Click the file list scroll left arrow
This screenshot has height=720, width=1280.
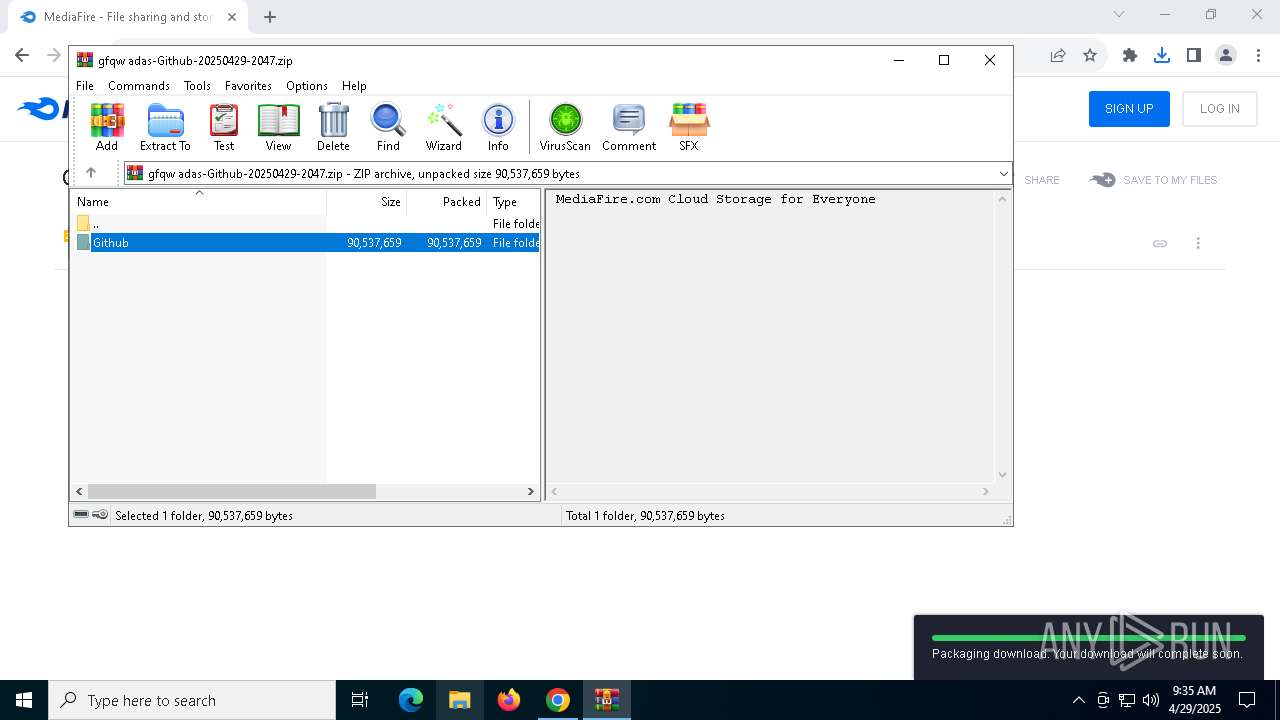[x=80, y=491]
